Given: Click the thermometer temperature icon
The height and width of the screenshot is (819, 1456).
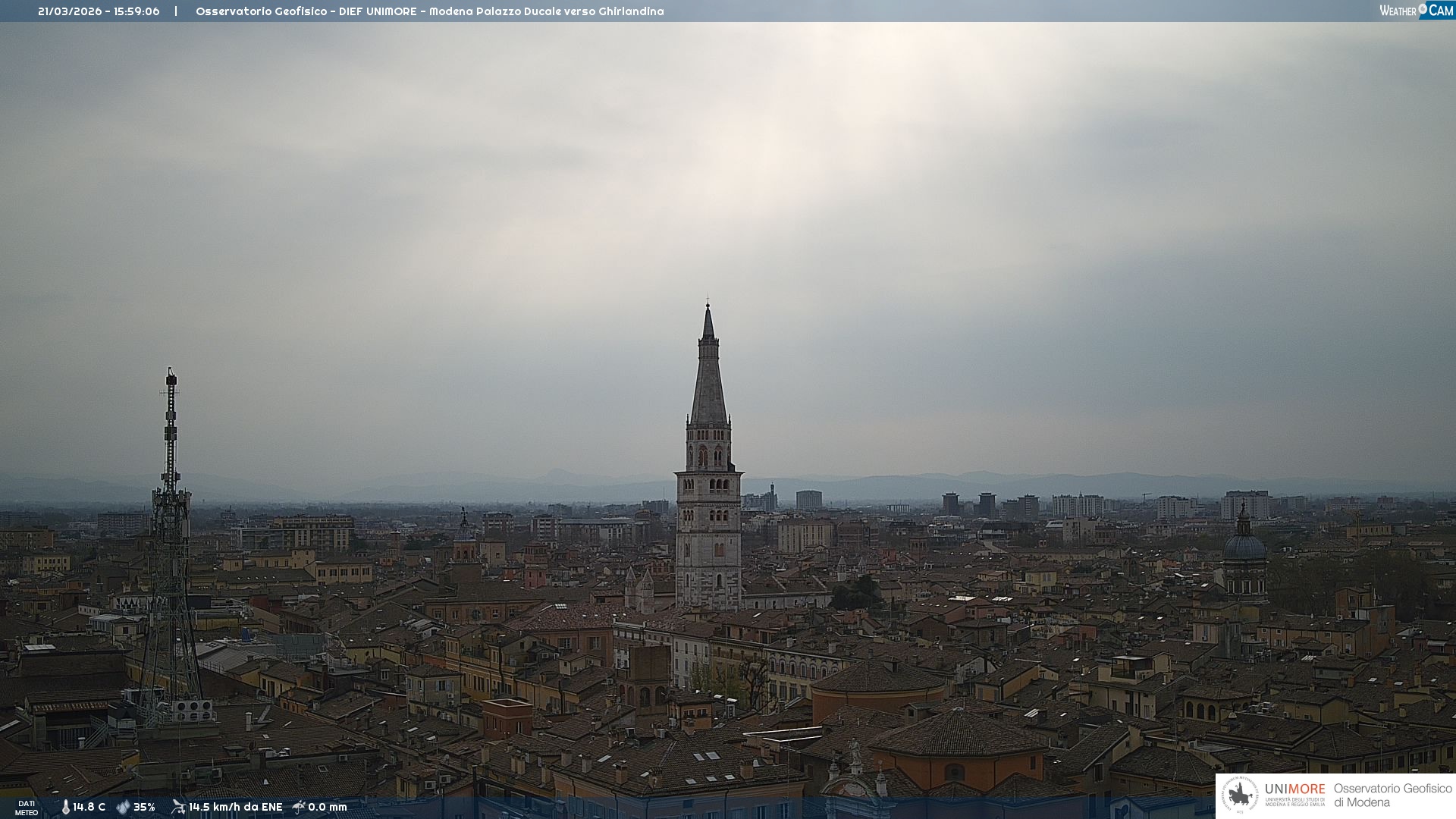Looking at the screenshot, I should pos(65,807).
